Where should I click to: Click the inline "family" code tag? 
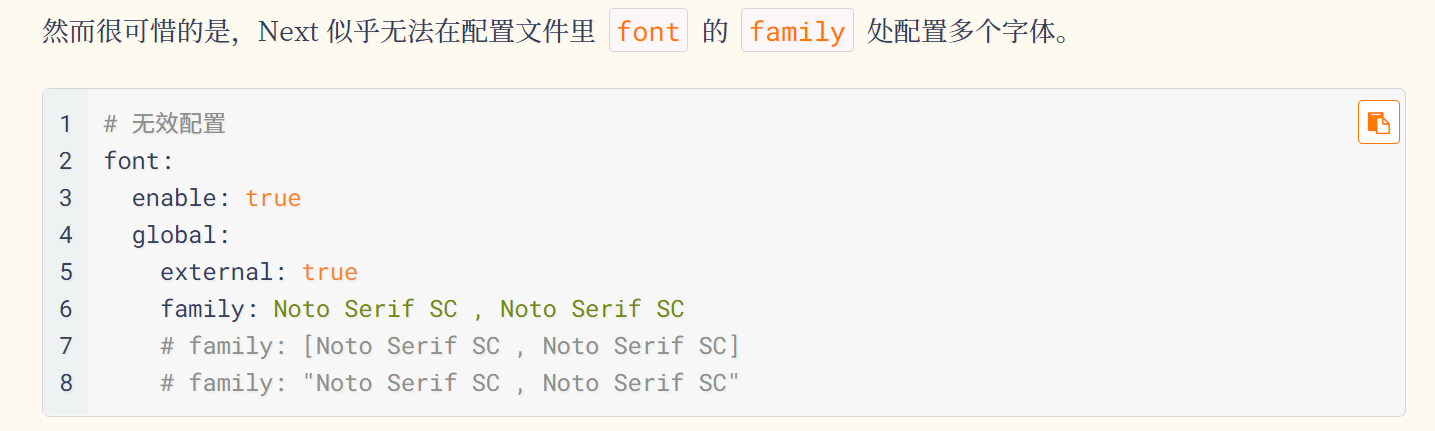coord(796,32)
